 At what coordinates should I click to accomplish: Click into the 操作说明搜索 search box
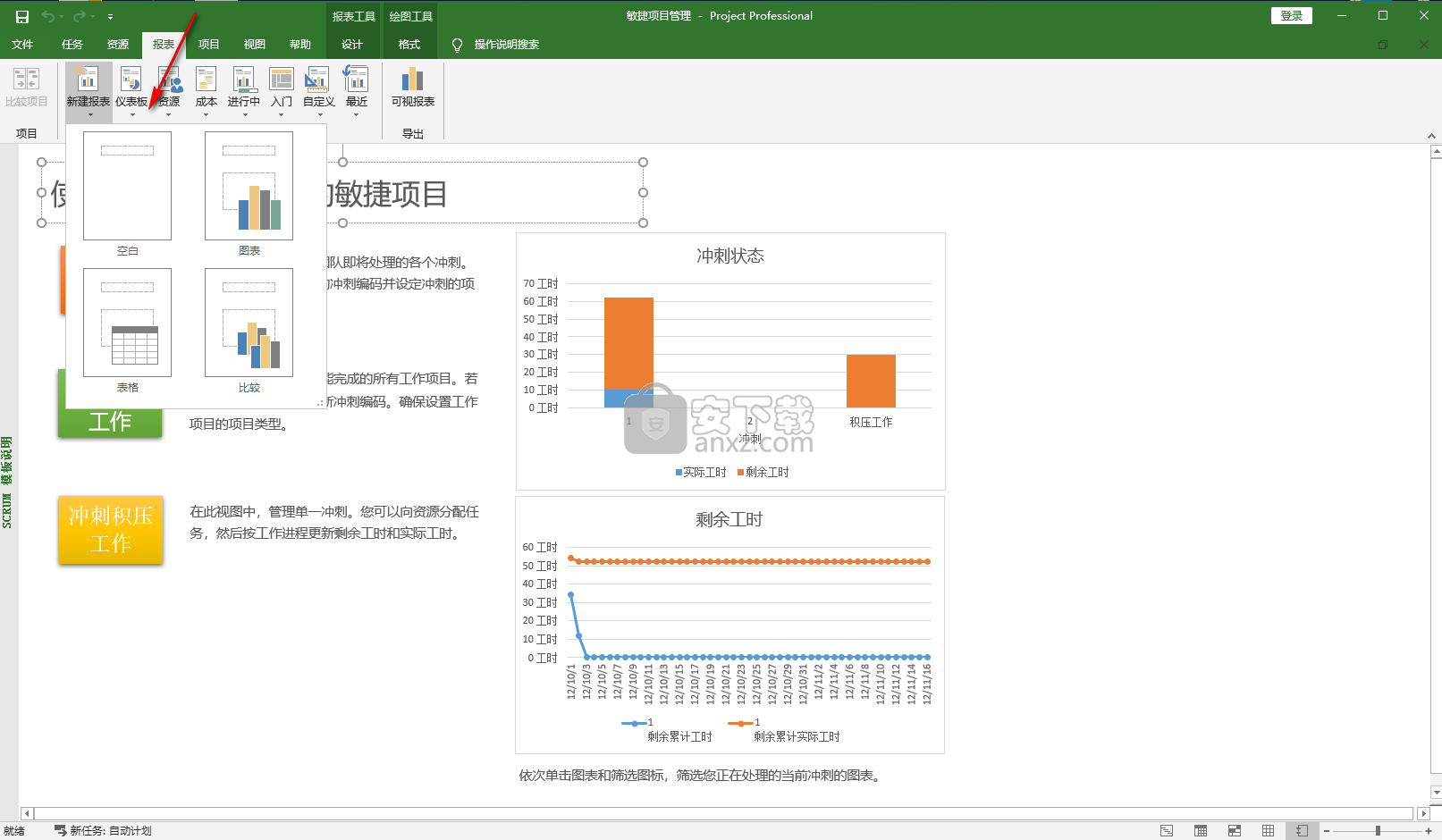click(506, 45)
